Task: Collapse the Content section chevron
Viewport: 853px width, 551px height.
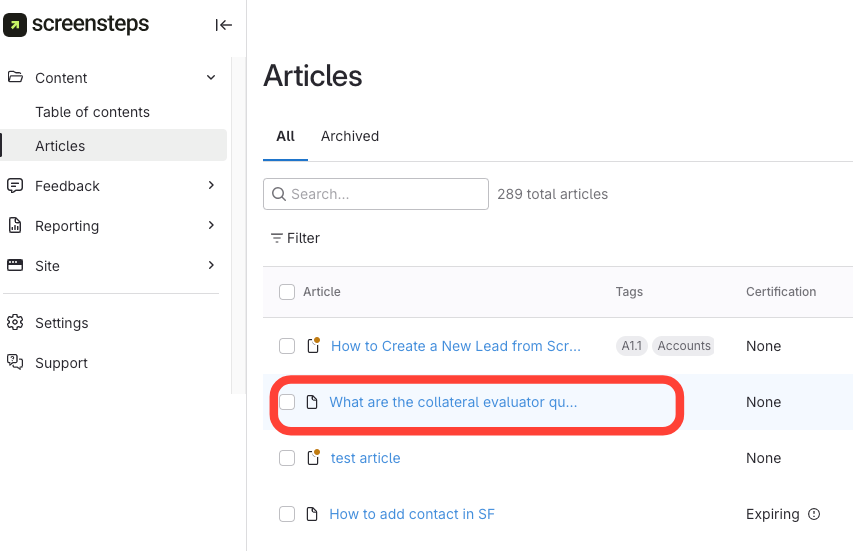Action: 211,77
